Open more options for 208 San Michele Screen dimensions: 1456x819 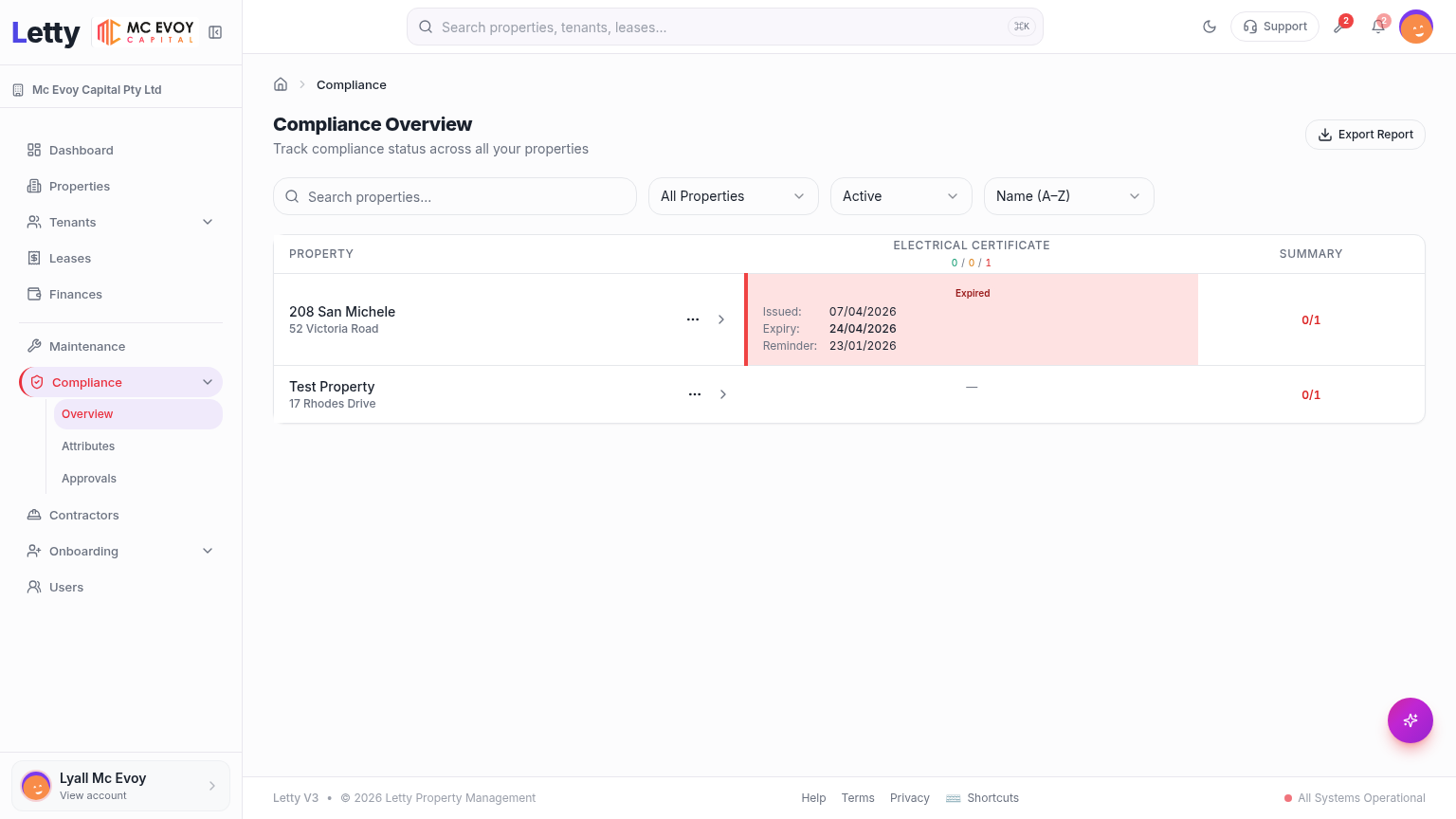693,319
